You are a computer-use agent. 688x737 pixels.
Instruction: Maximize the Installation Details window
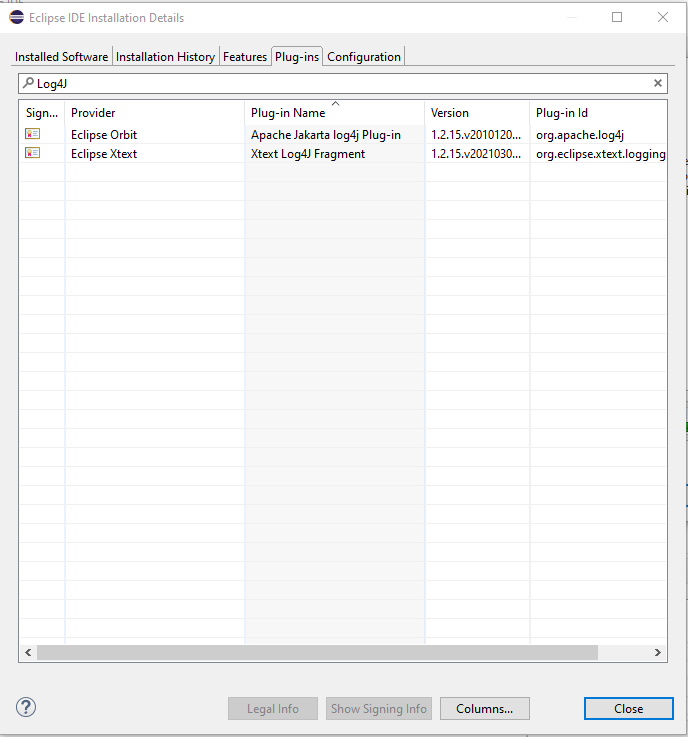(617, 17)
